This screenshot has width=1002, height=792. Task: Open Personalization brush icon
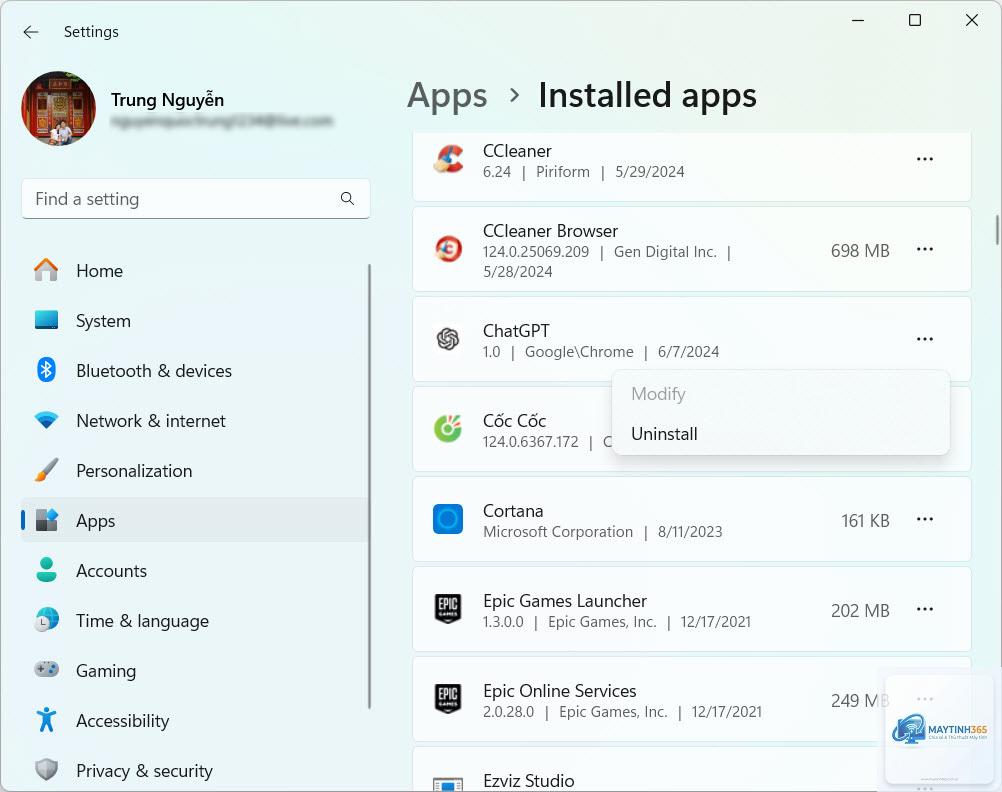(x=46, y=470)
